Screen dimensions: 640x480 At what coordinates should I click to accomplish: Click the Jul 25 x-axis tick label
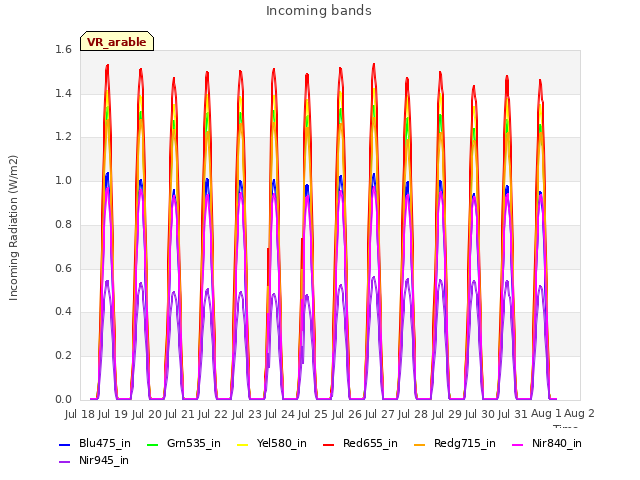(313, 414)
